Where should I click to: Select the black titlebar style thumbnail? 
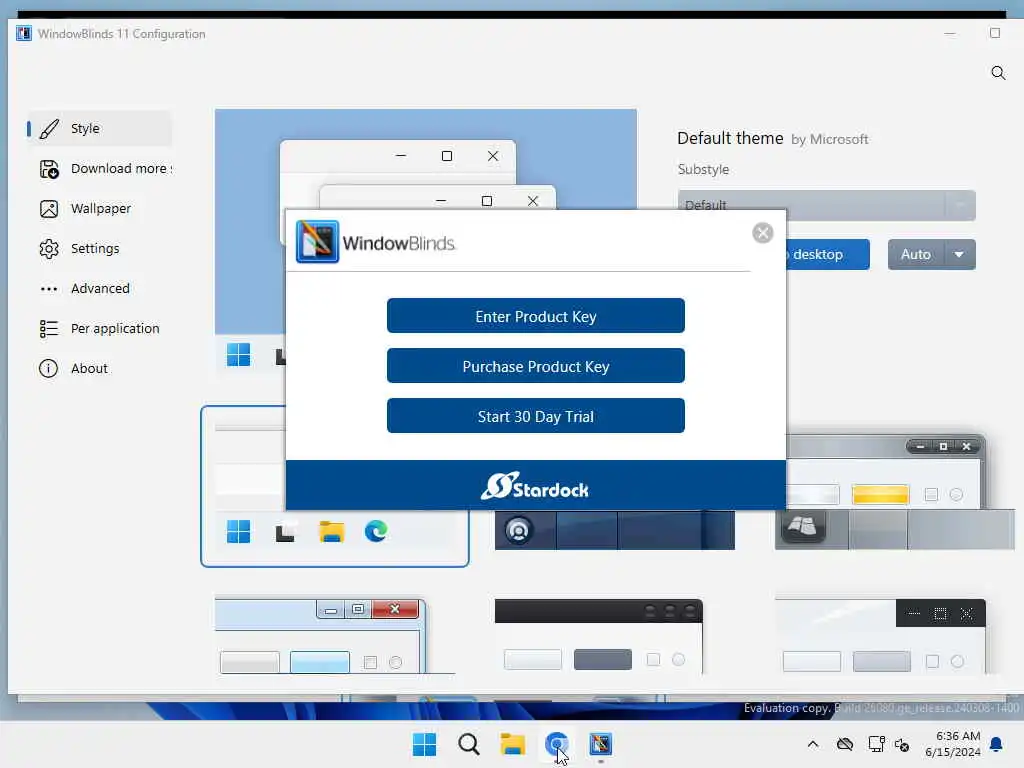click(599, 636)
